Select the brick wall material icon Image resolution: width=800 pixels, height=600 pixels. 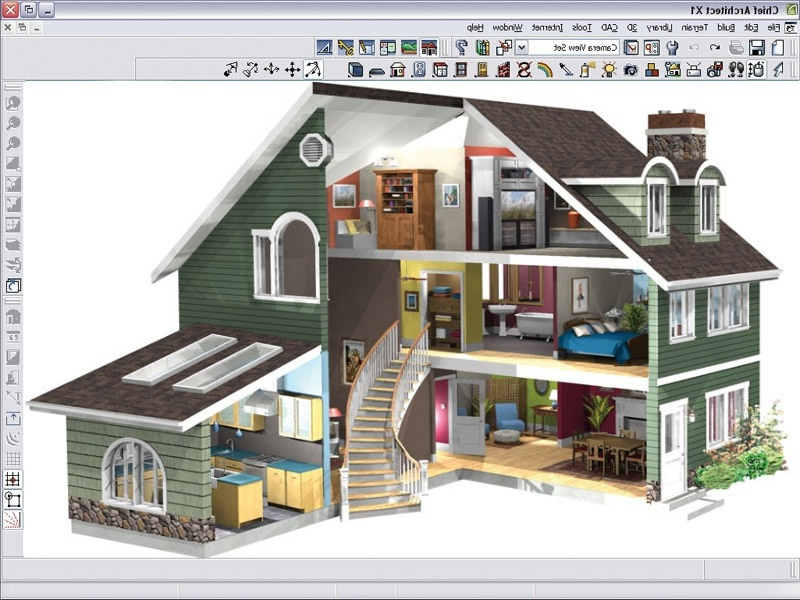[x=502, y=70]
